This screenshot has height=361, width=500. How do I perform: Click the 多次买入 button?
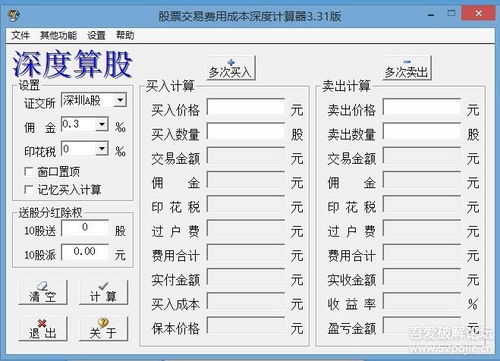coord(231,68)
